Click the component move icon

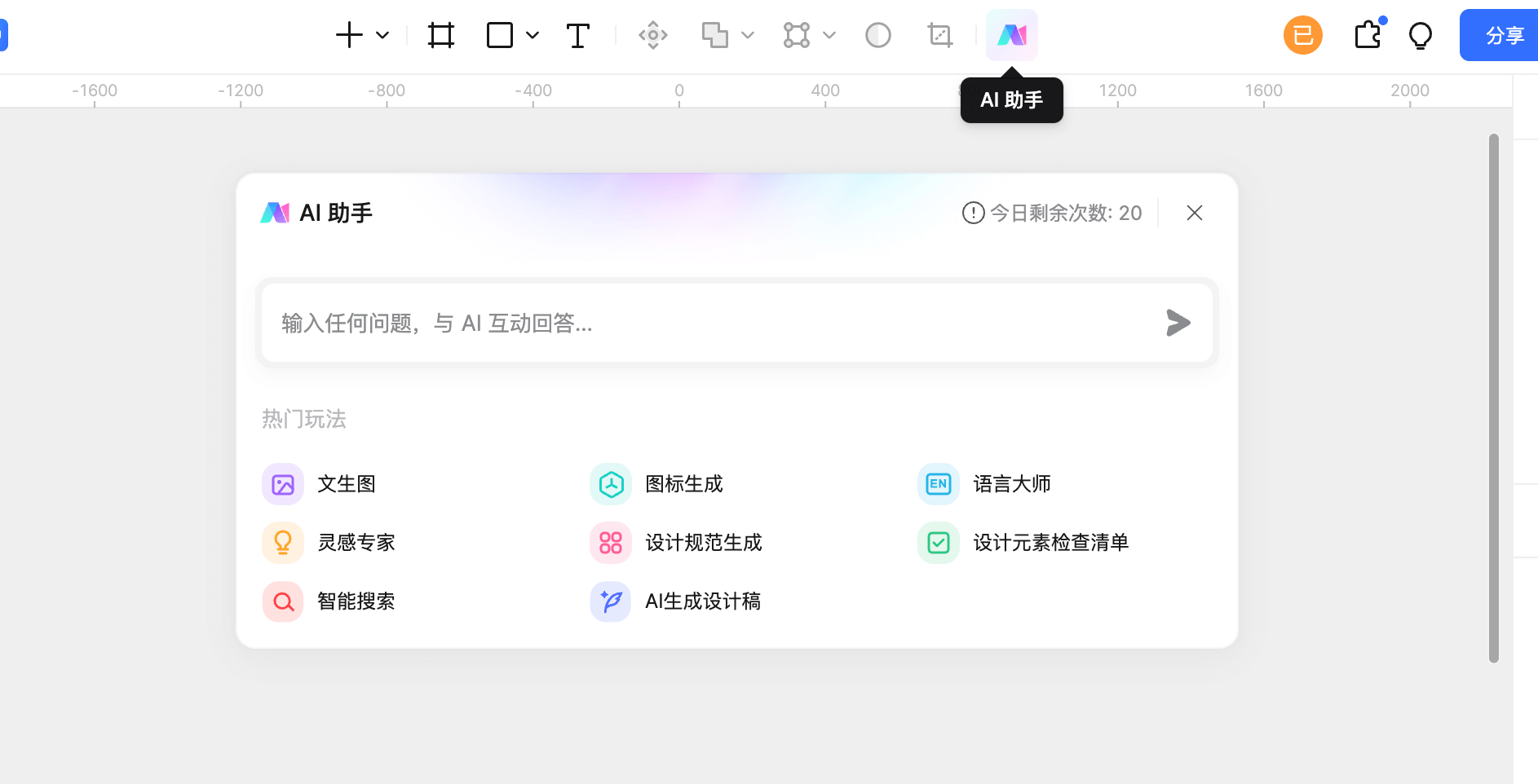652,35
